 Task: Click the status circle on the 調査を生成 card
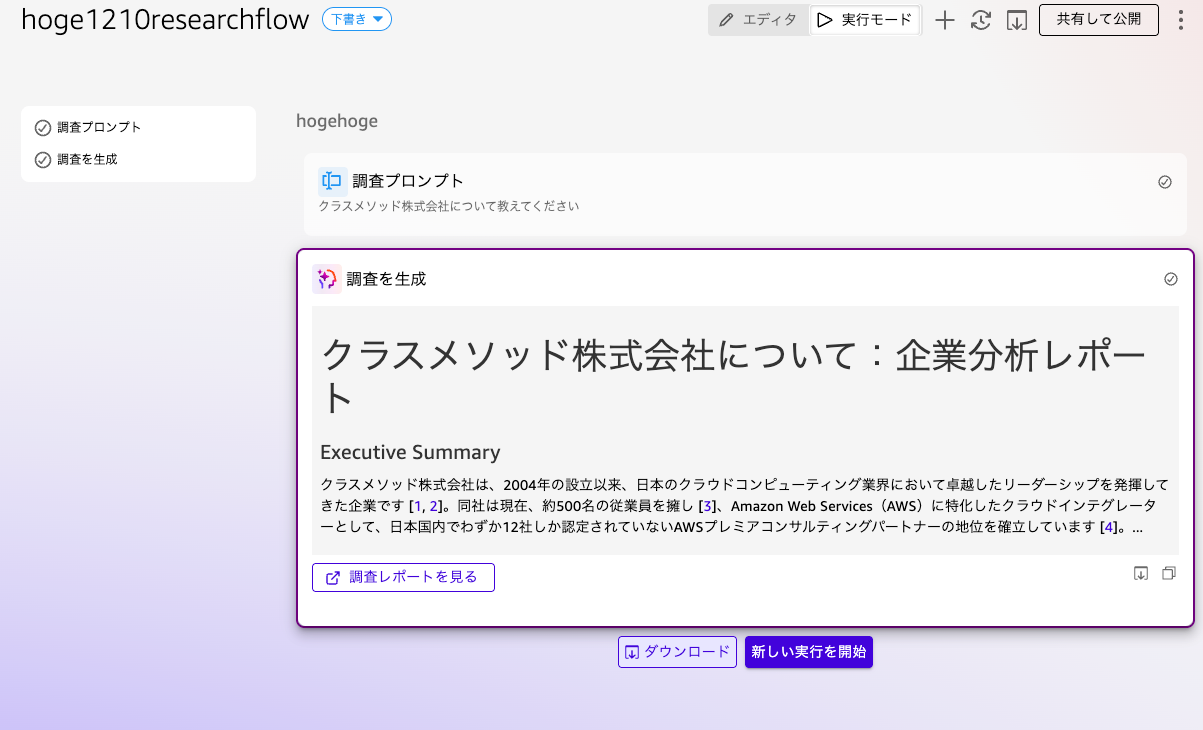(x=1171, y=279)
